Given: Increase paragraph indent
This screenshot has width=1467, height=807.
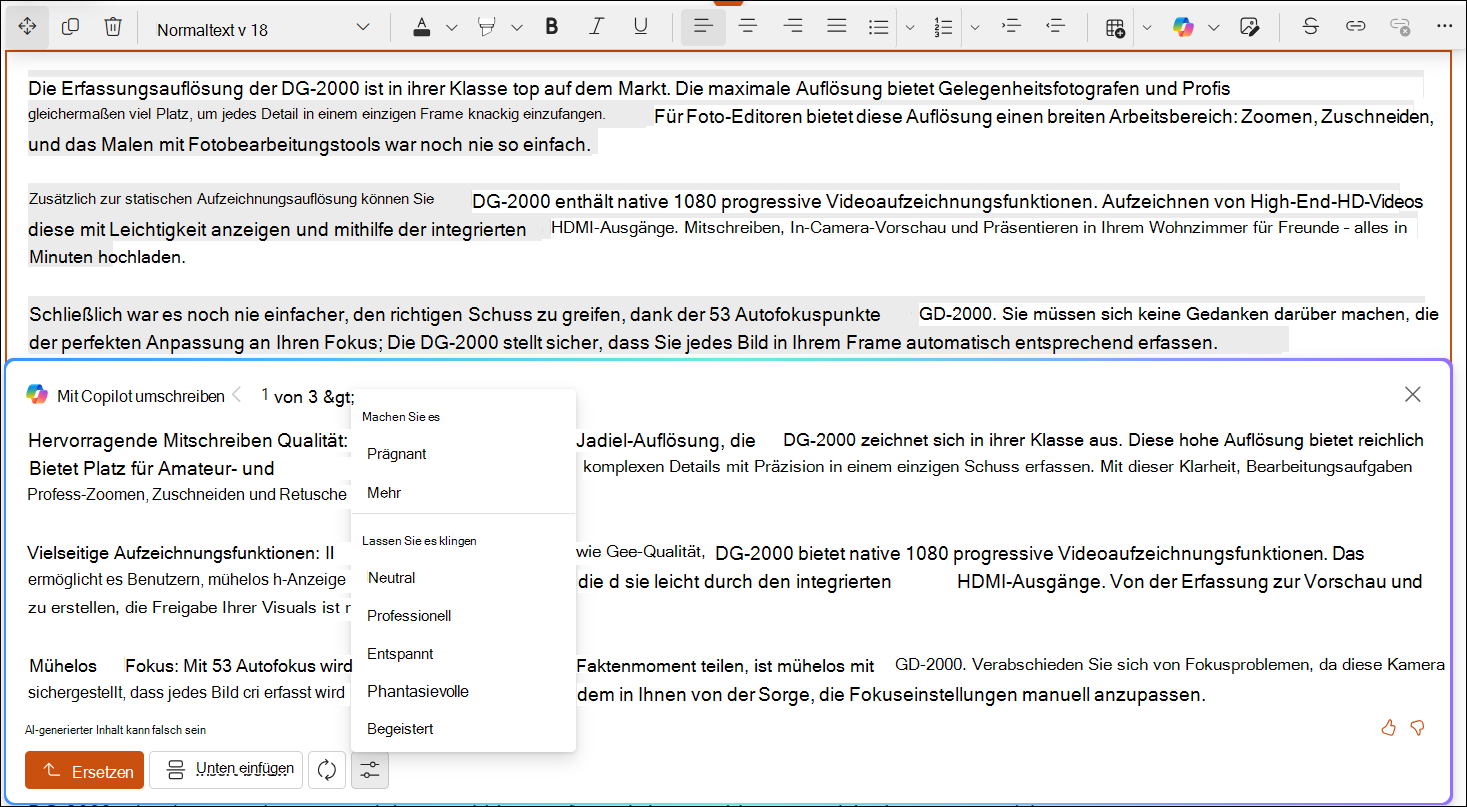Looking at the screenshot, I should point(1011,27).
